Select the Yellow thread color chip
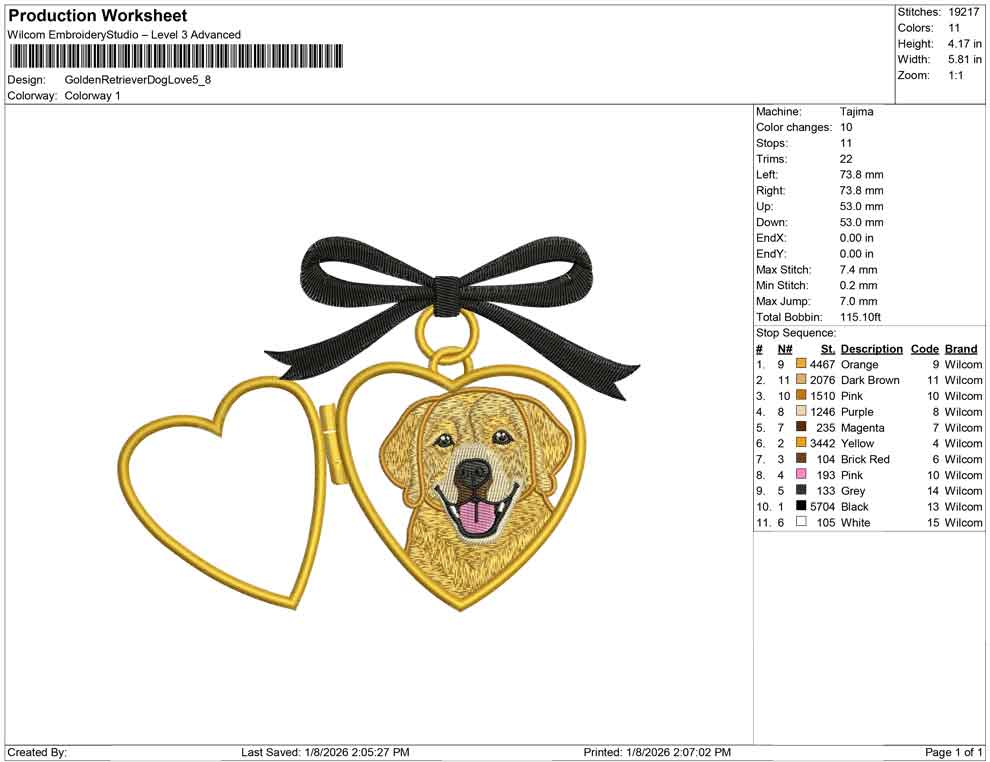Image resolution: width=990 pixels, height=762 pixels. tap(798, 443)
